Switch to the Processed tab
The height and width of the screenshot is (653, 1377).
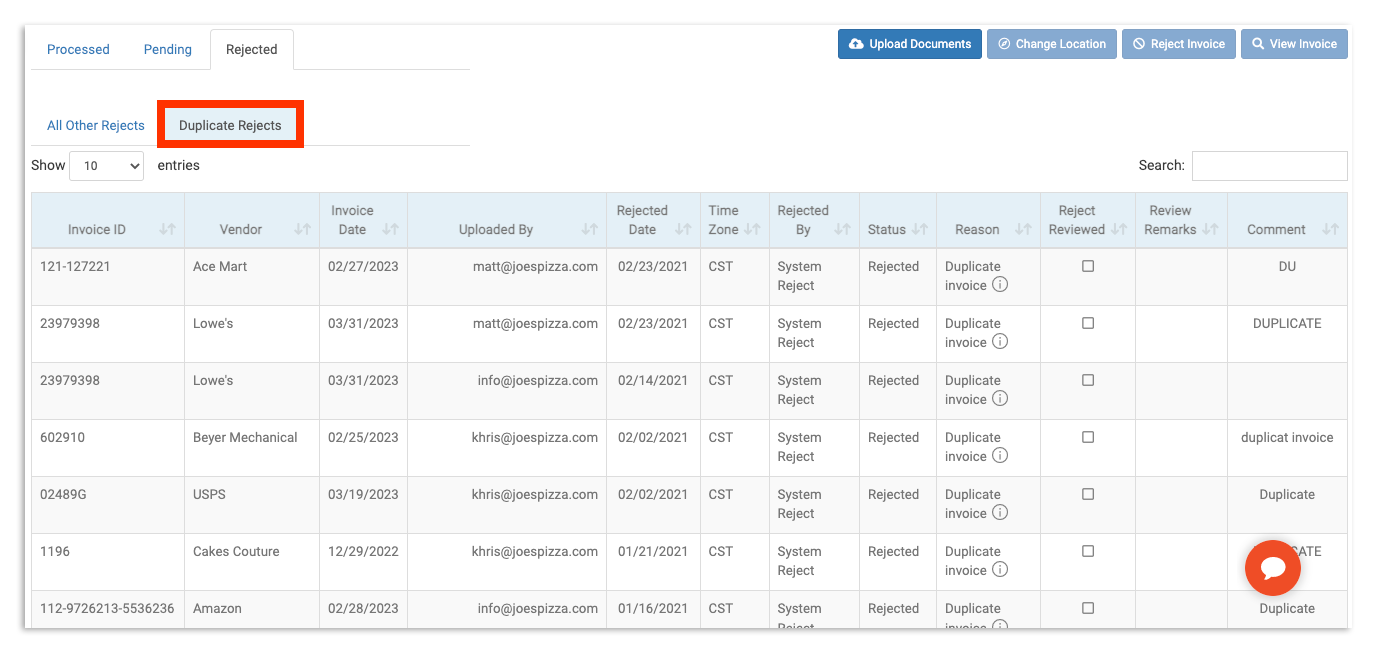[x=78, y=49]
